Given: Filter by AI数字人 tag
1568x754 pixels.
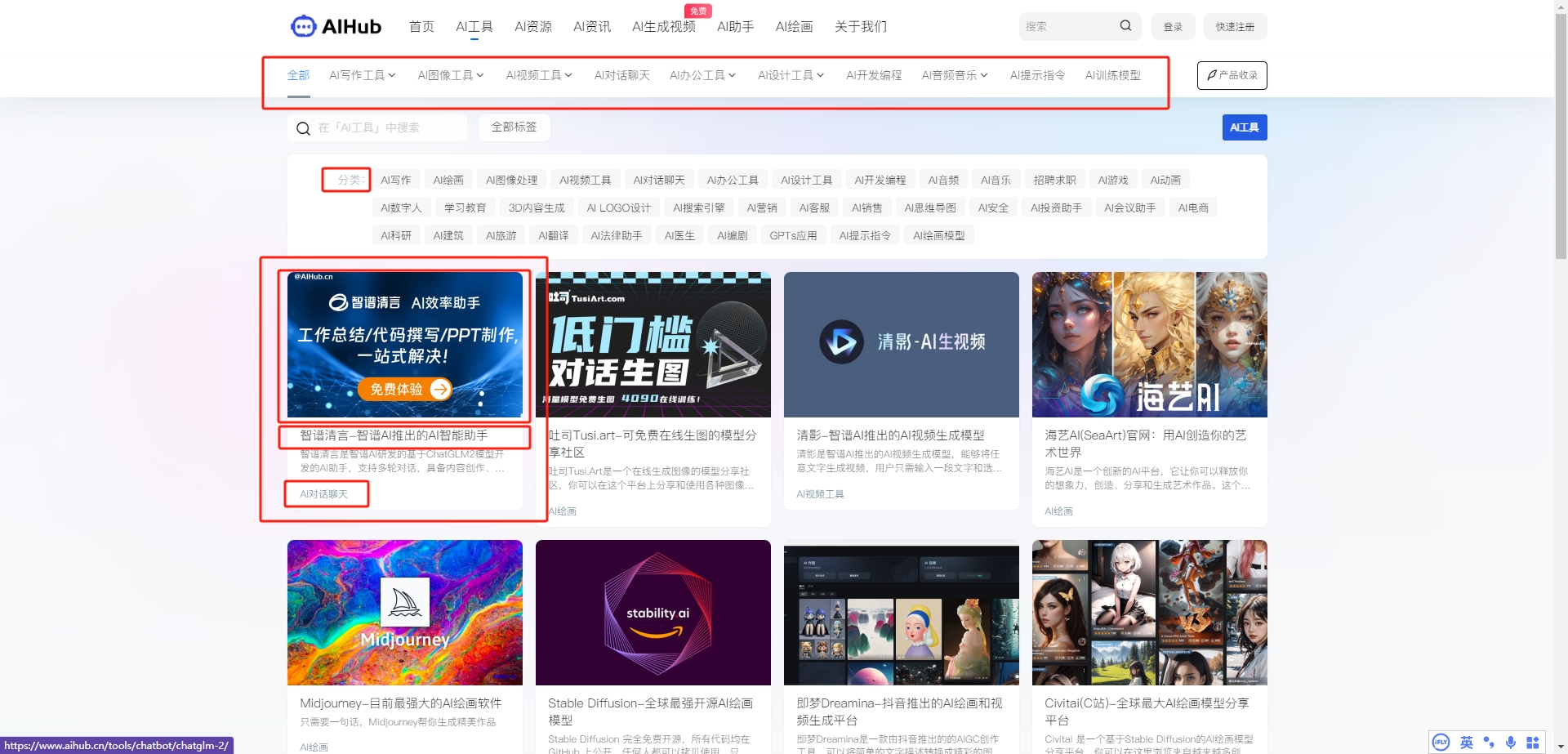Looking at the screenshot, I should click(401, 207).
